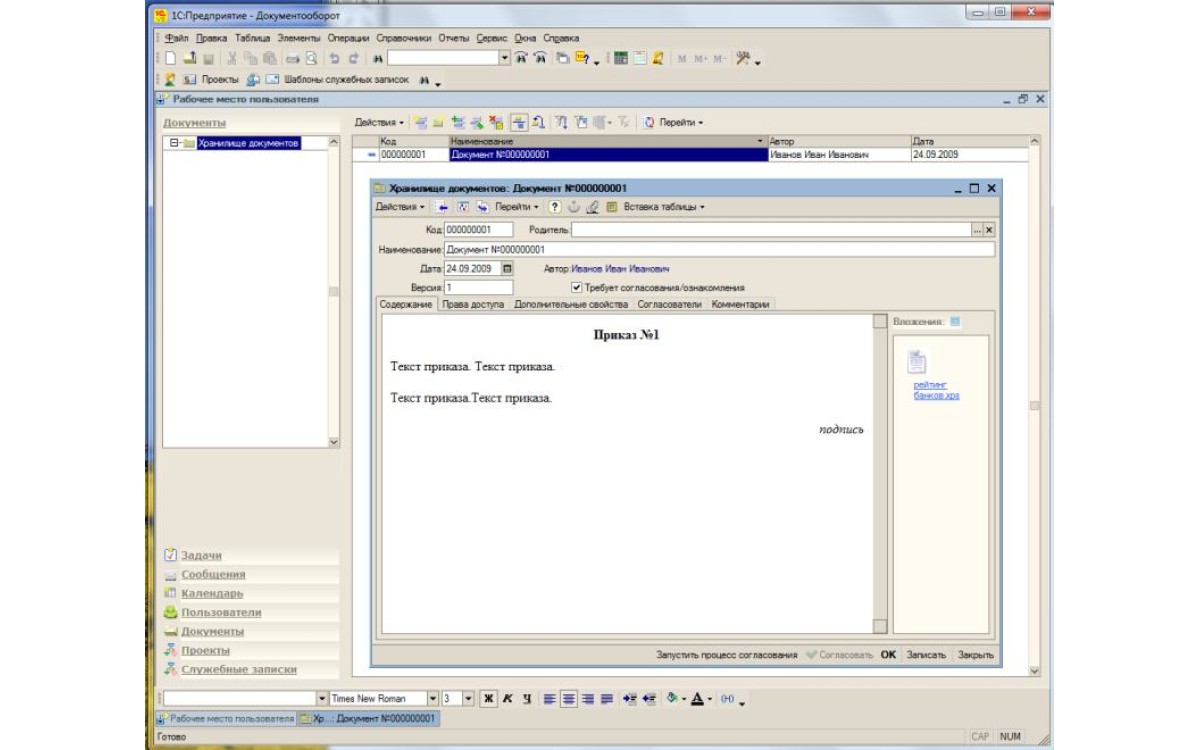The width and height of the screenshot is (1200, 750).
Task: Toggle bold Ж formatting button
Action: point(489,698)
